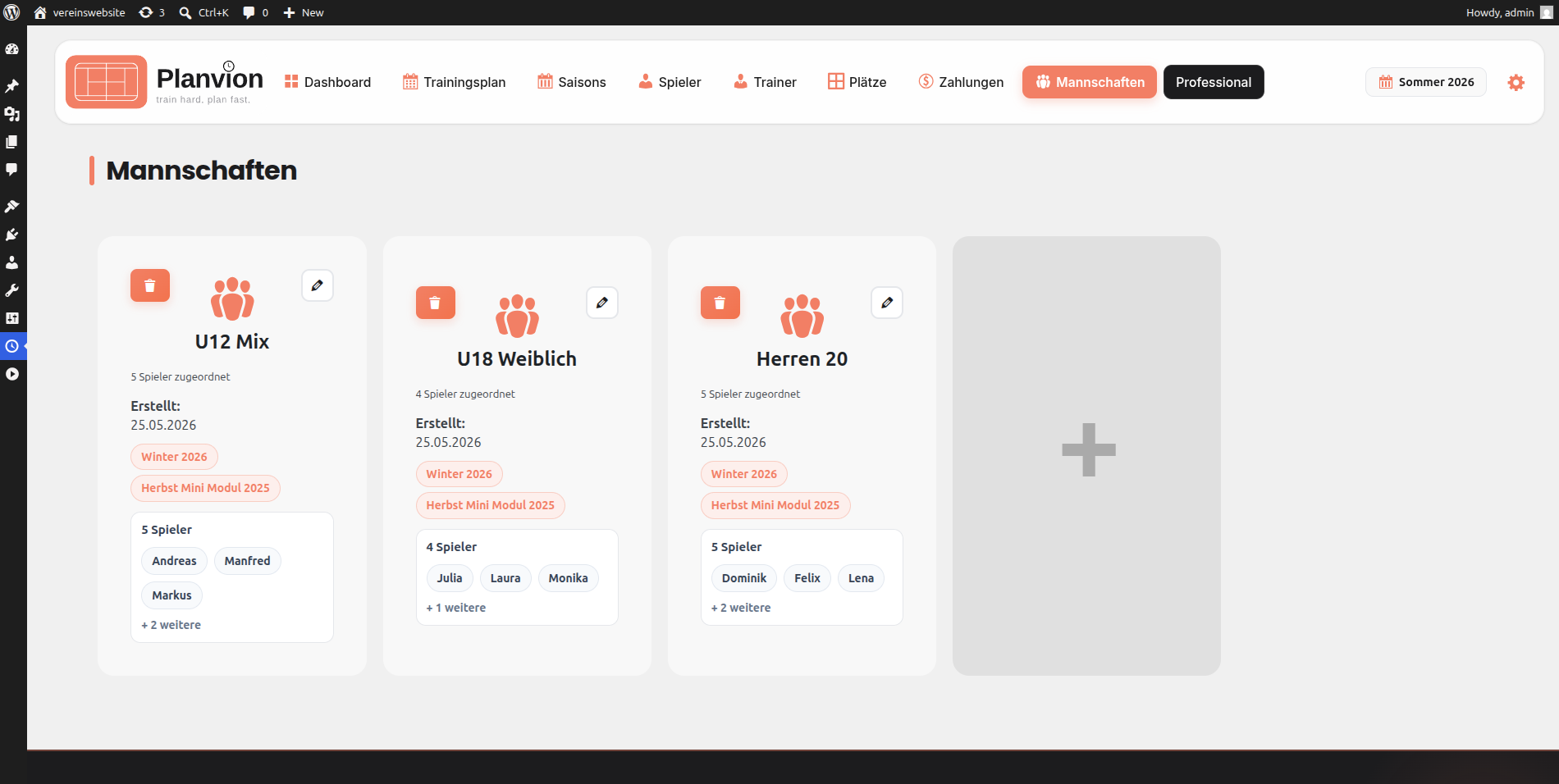Image resolution: width=1559 pixels, height=784 pixels.
Task: Select player chip Monika
Action: [x=569, y=578]
